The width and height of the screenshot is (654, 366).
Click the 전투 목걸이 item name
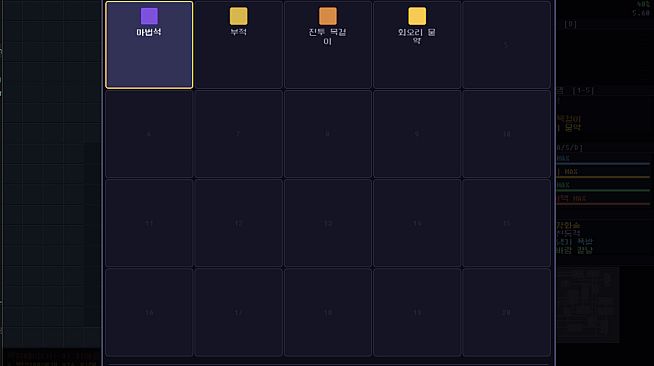[x=328, y=37]
